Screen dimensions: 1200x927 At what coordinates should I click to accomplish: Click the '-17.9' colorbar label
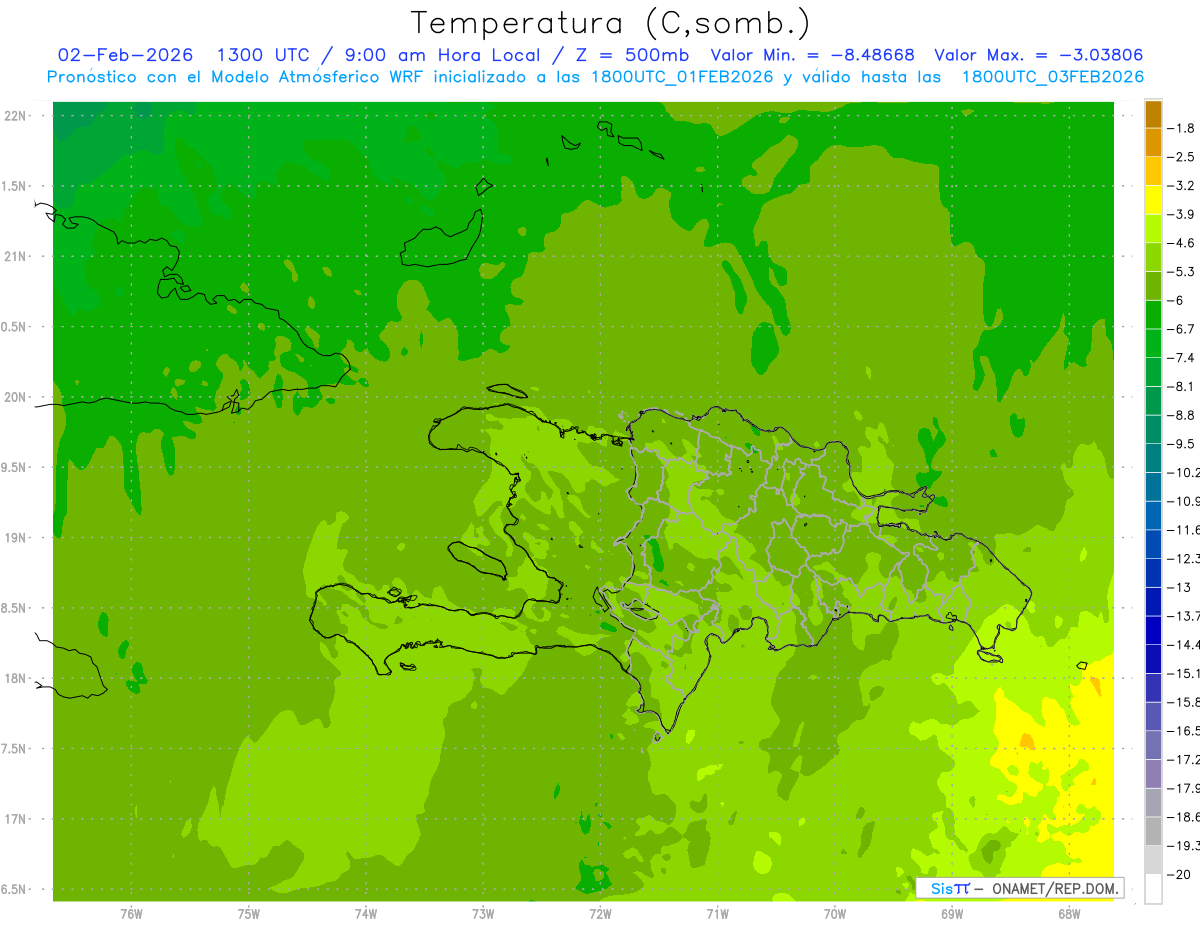(1183, 787)
